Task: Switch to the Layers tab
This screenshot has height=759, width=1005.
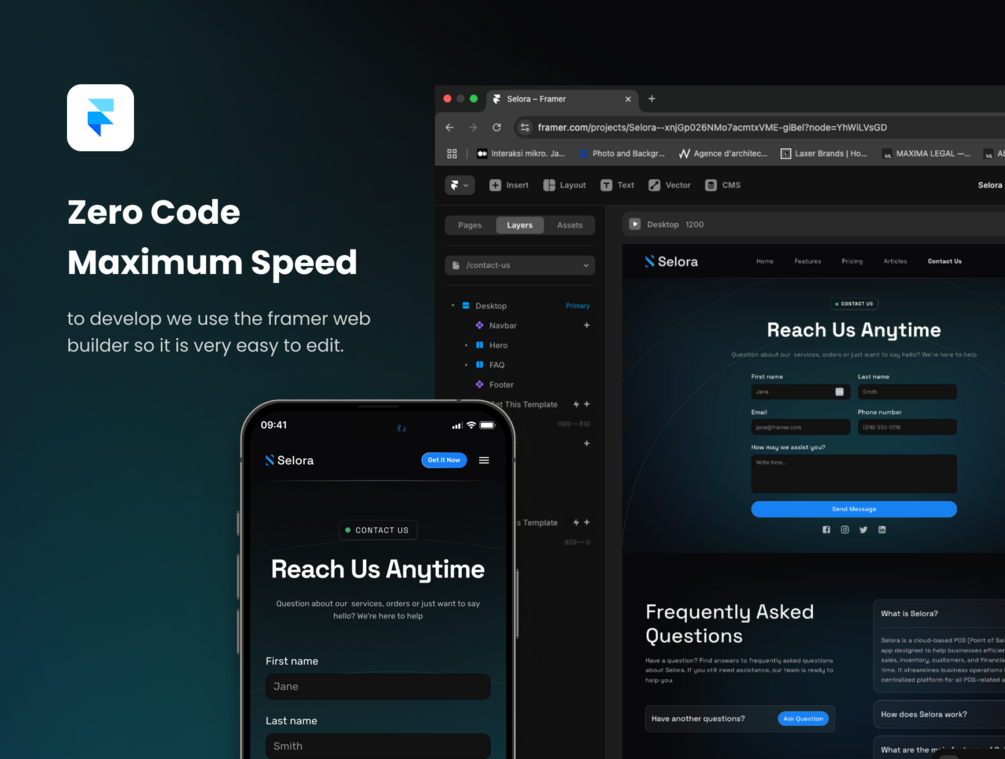Action: (520, 225)
